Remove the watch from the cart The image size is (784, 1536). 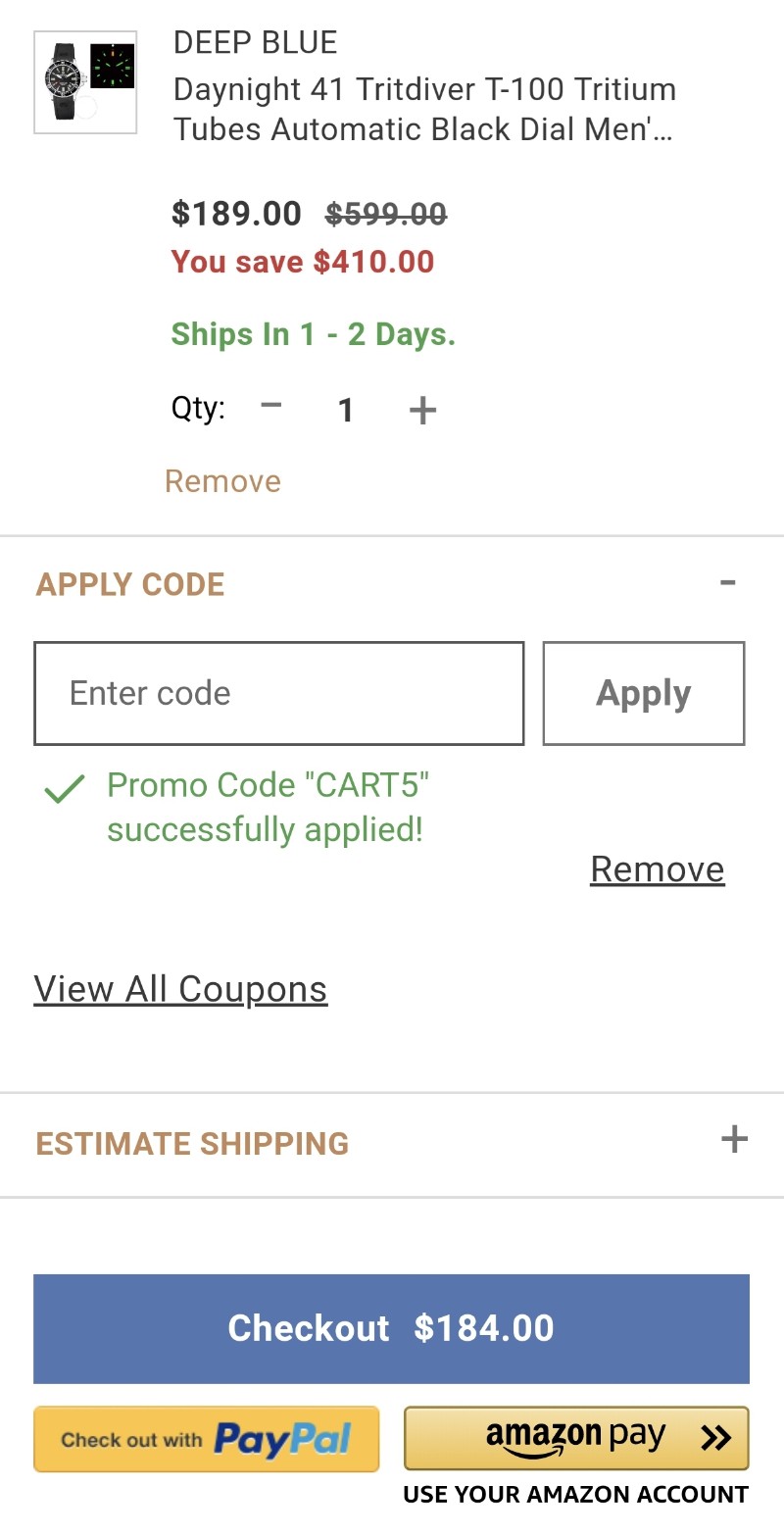(x=222, y=481)
